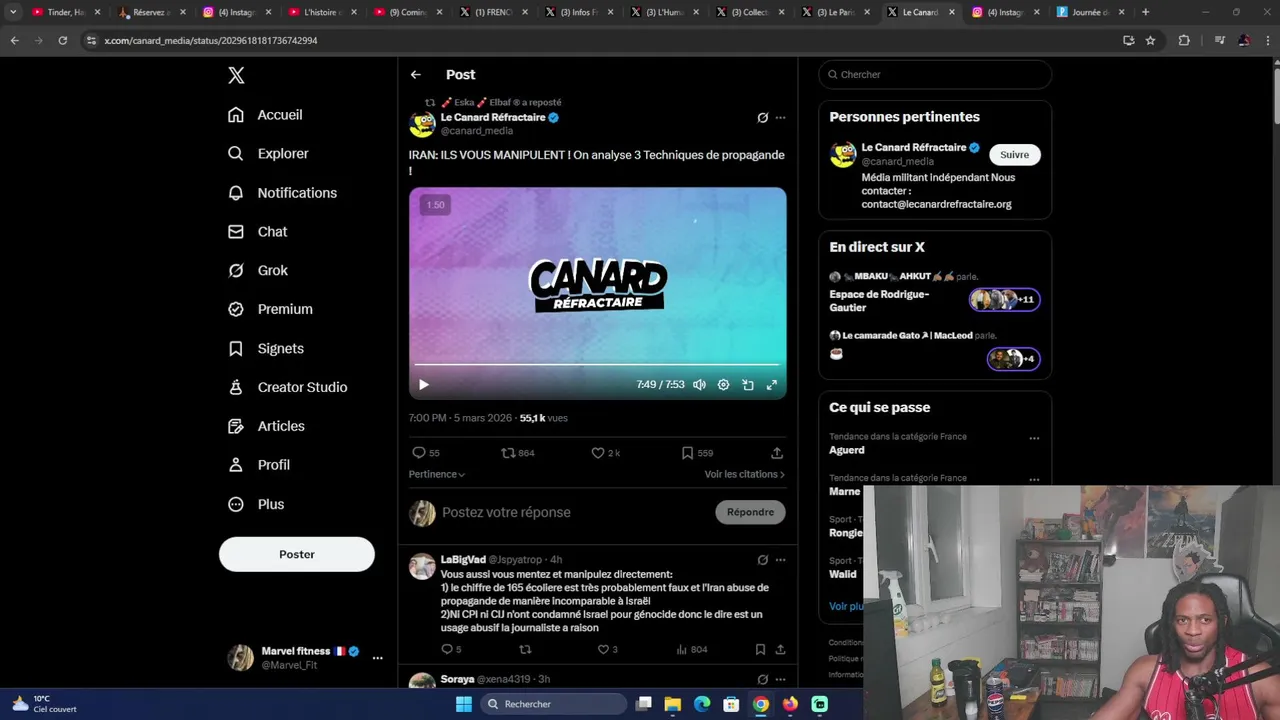Expand the Plus menu
The height and width of the screenshot is (720, 1280).
pos(256,504)
